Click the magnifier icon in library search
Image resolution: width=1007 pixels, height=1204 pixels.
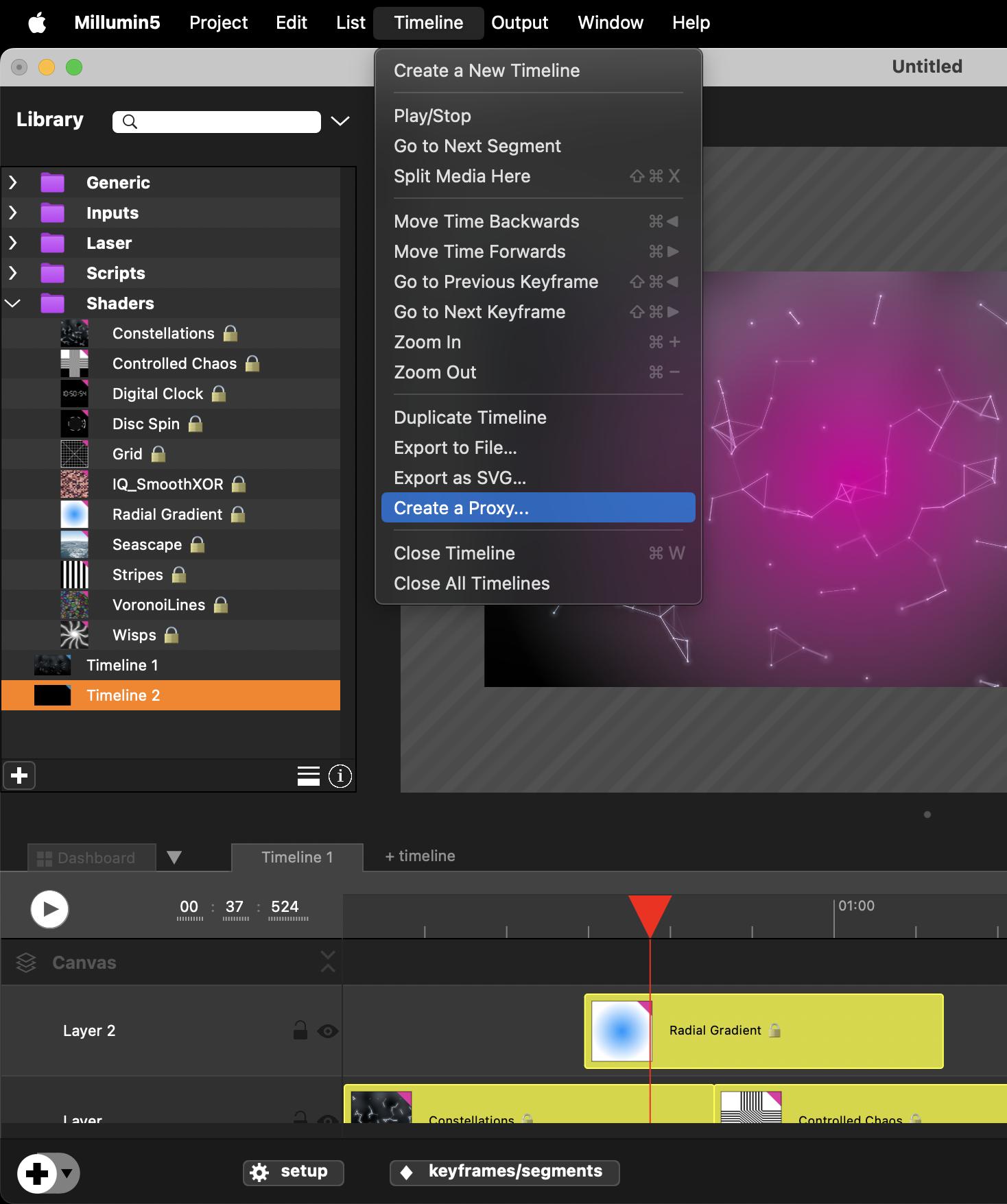tap(130, 122)
